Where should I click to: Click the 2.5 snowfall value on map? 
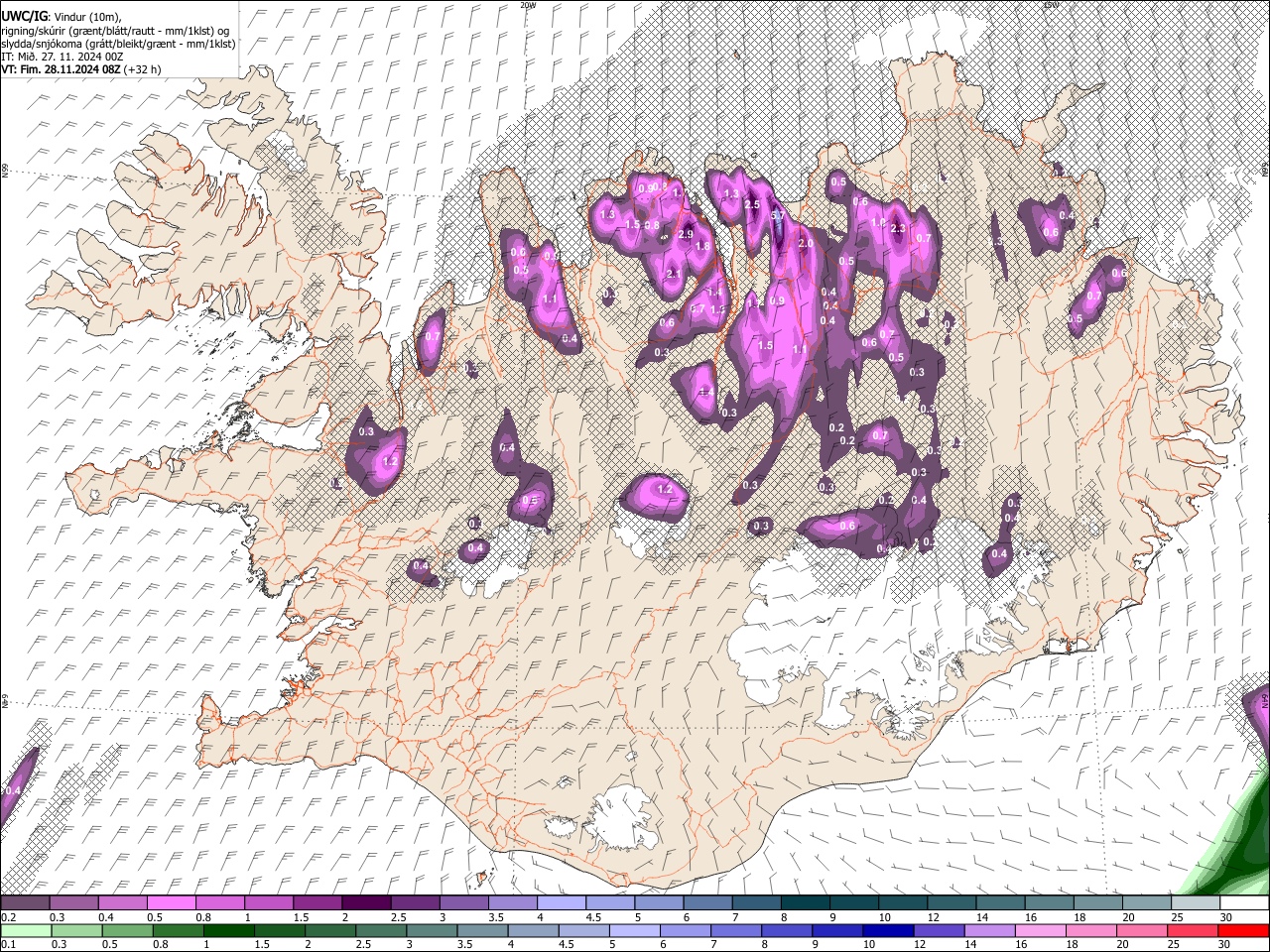click(x=752, y=204)
